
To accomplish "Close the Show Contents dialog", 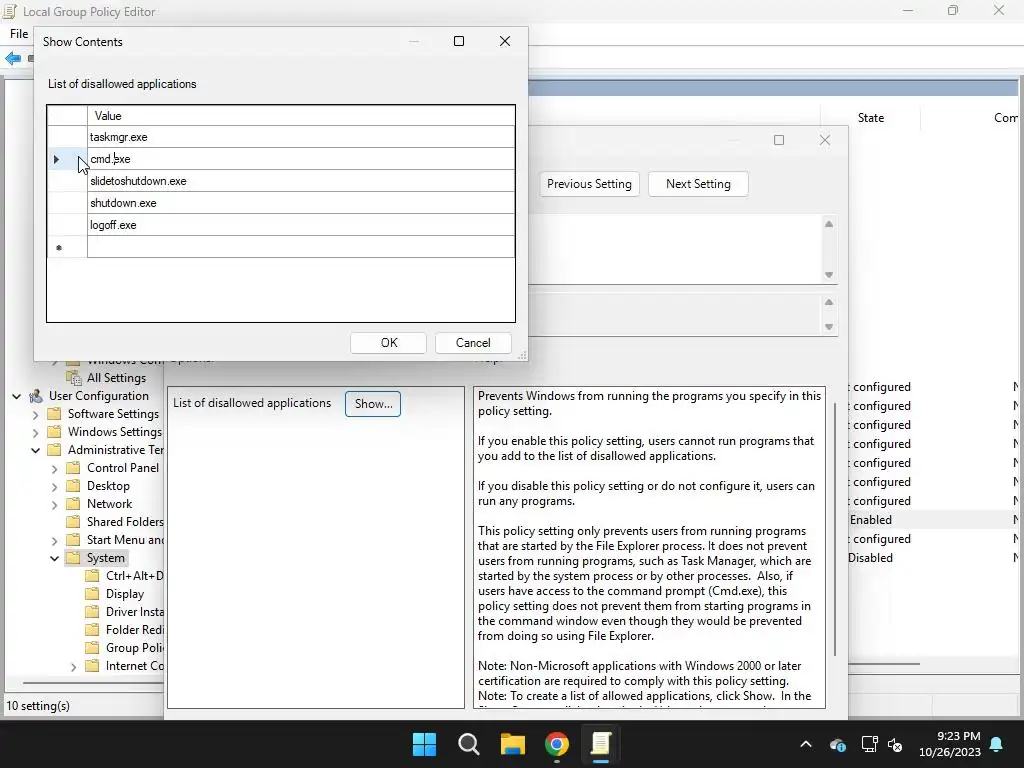I will click(x=505, y=41).
